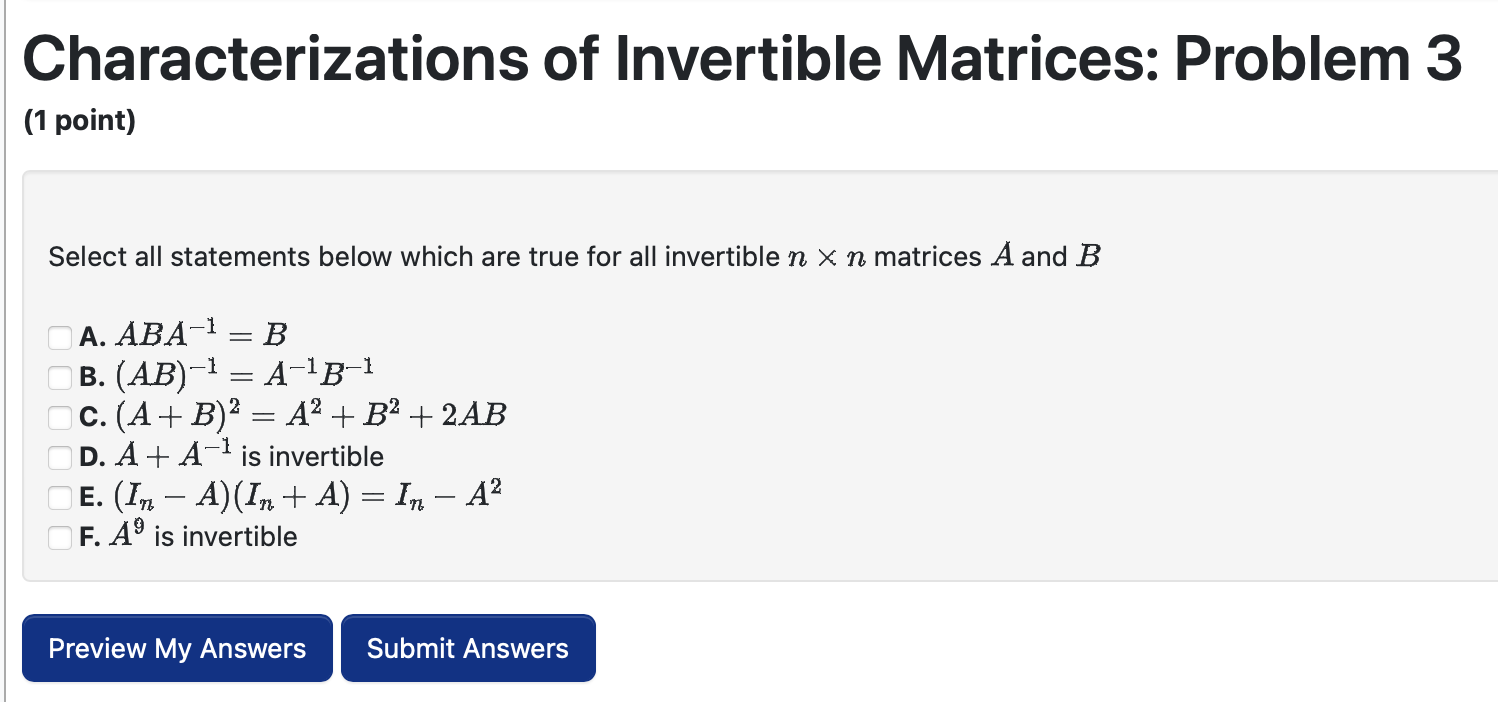The image size is (1498, 702).
Task: Click Preview My Answers button
Action: pyautogui.click(x=177, y=648)
